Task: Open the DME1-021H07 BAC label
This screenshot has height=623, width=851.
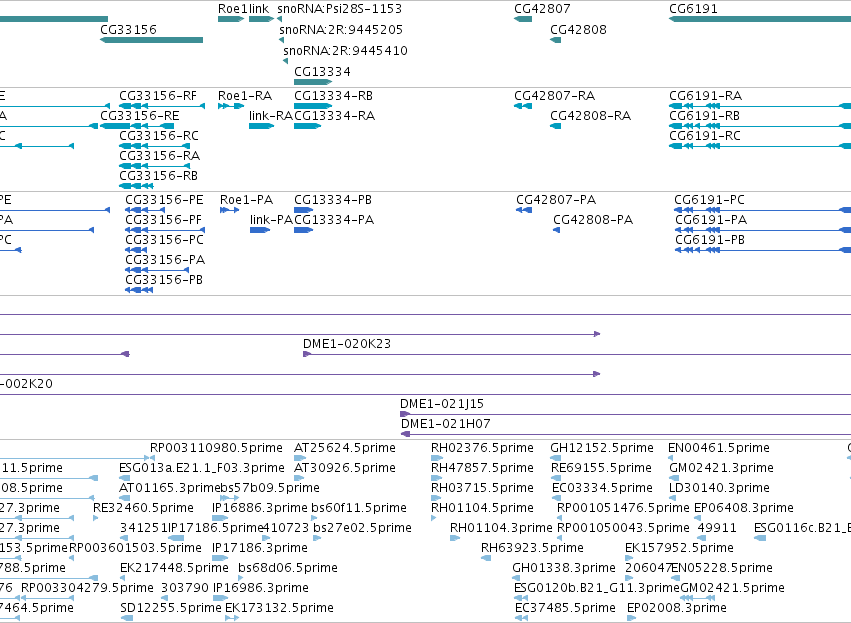Action: pos(446,424)
